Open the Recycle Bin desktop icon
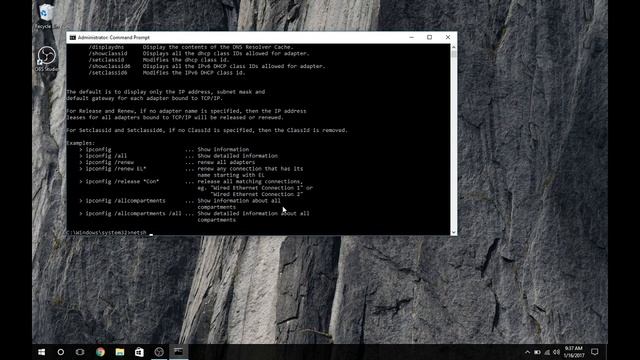The width and height of the screenshot is (640, 360). pos(46,16)
